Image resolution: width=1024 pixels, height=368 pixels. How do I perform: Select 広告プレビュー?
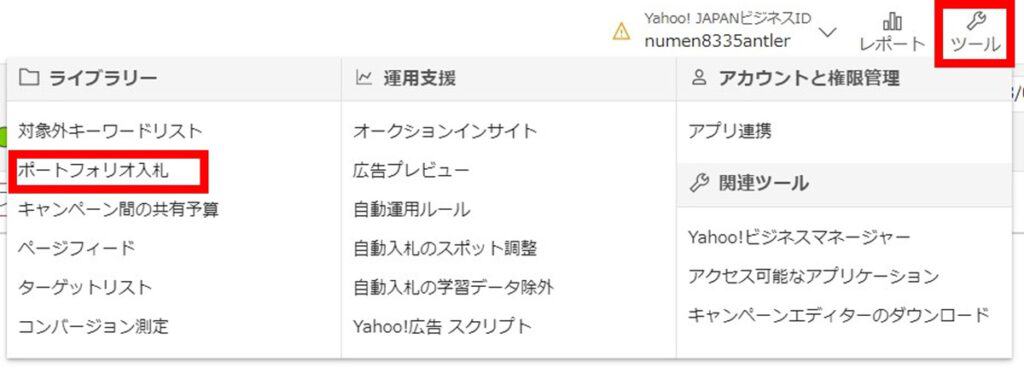tap(411, 170)
